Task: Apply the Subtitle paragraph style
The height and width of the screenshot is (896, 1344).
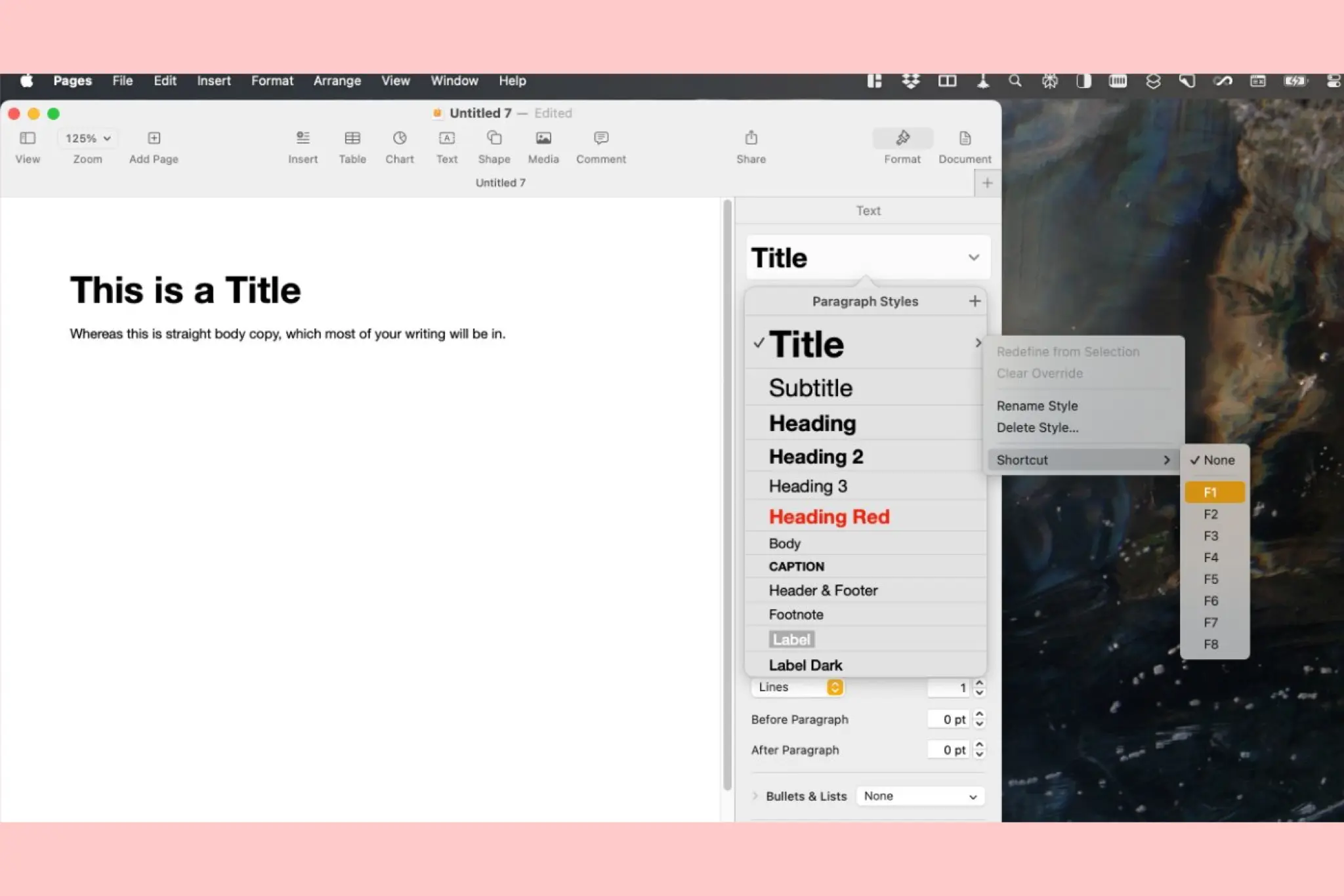Action: pyautogui.click(x=866, y=387)
